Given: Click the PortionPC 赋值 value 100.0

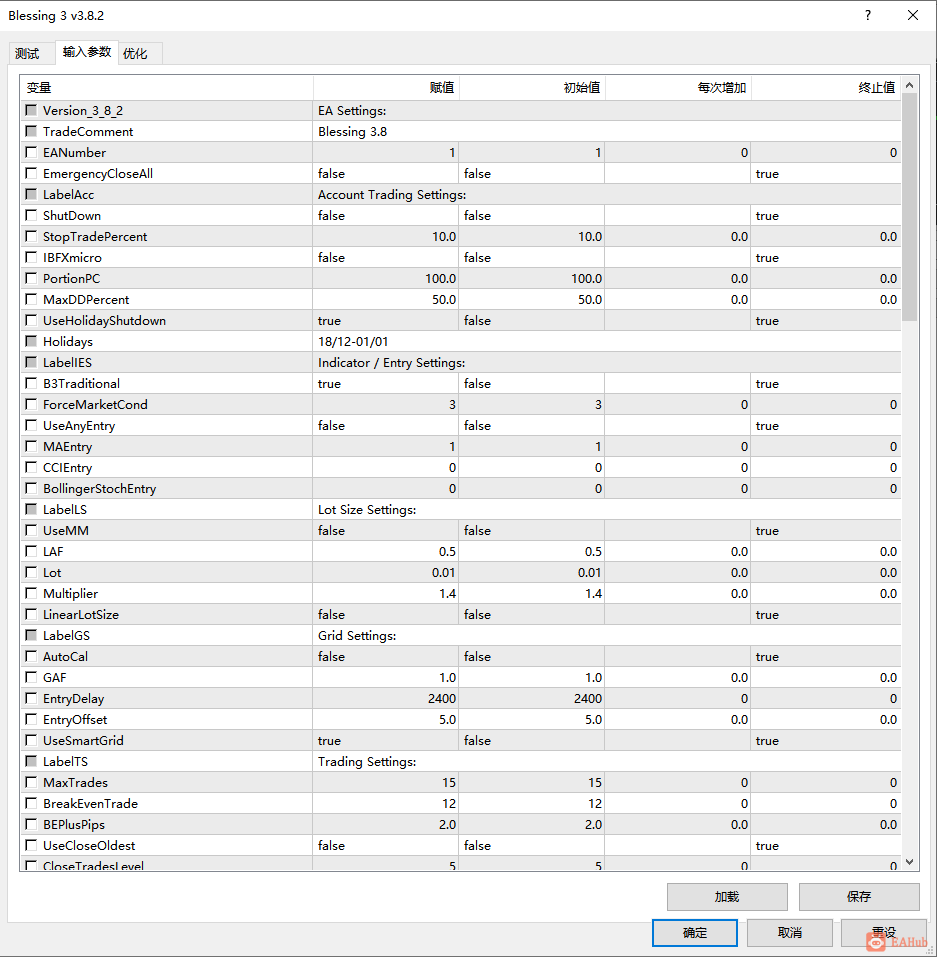Looking at the screenshot, I should point(440,278).
